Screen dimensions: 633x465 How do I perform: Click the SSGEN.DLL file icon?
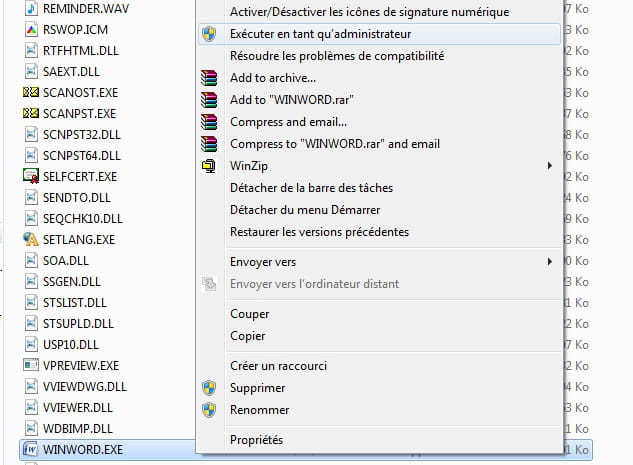[x=31, y=281]
